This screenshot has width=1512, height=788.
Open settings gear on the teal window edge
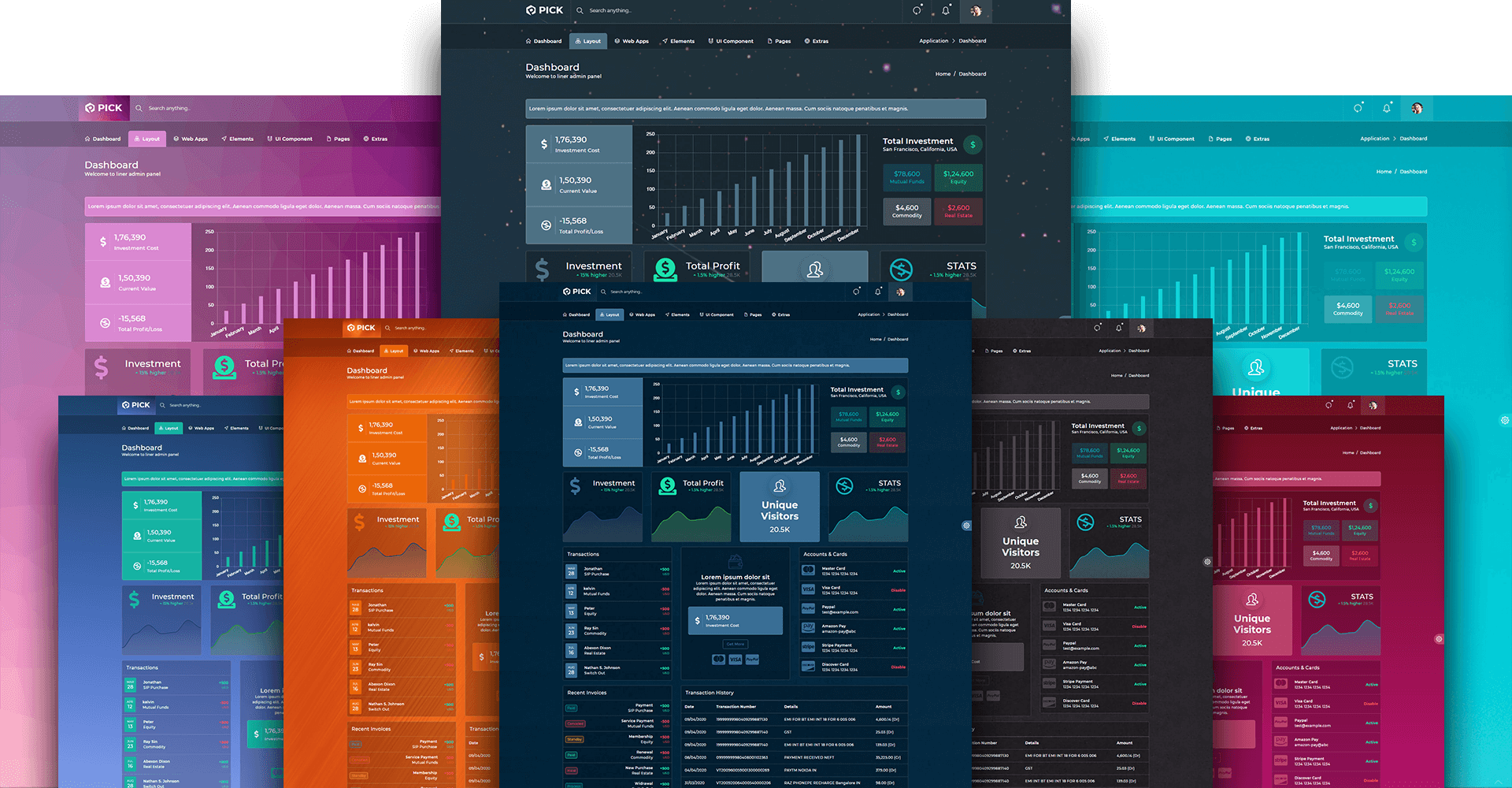[x=1505, y=421]
